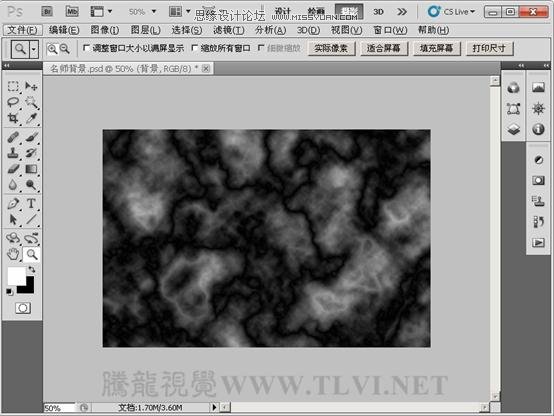Select the Move tool
Viewport: 554px width, 416px height.
tap(31, 86)
